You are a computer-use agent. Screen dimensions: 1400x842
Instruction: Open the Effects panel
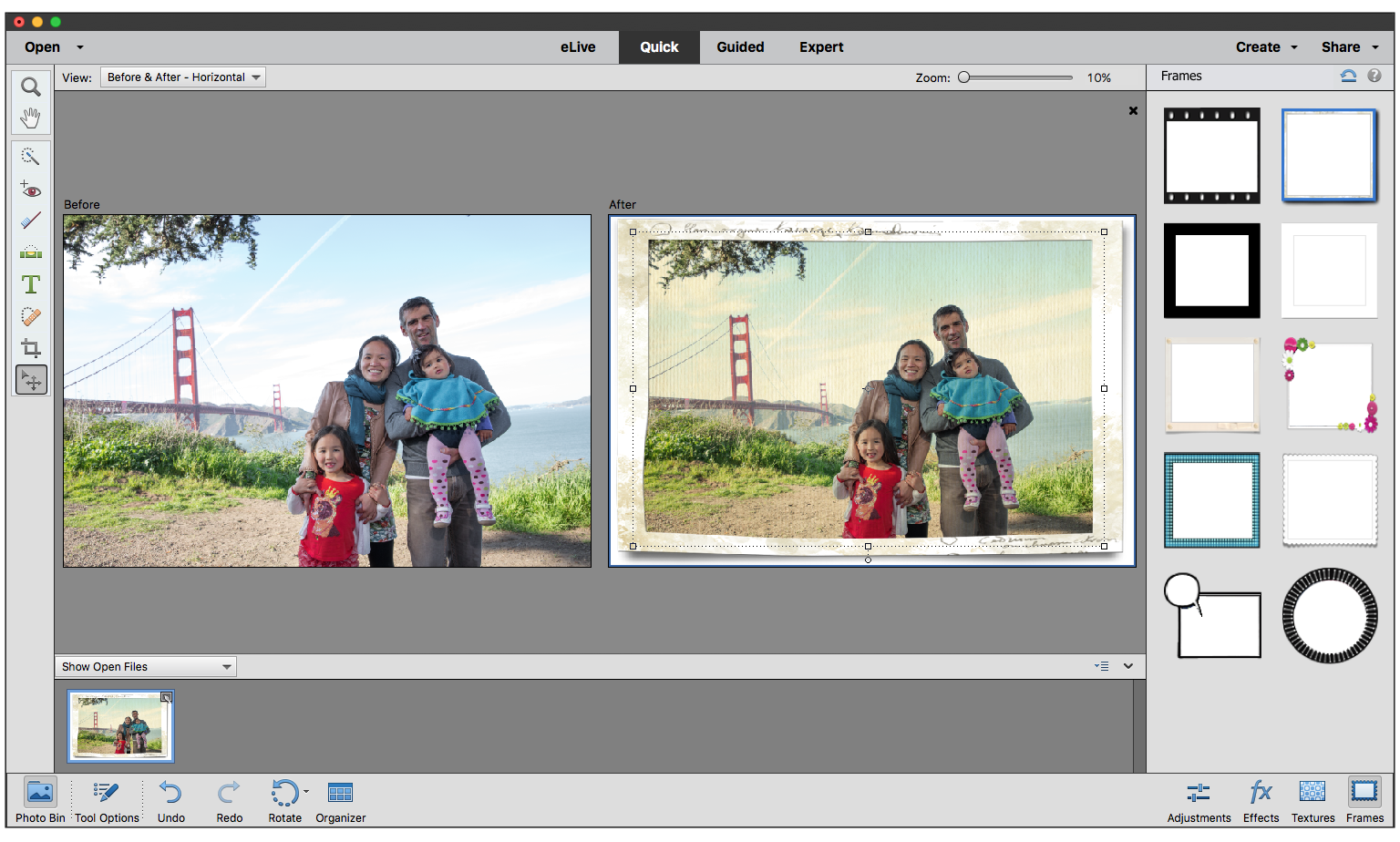tap(1261, 801)
